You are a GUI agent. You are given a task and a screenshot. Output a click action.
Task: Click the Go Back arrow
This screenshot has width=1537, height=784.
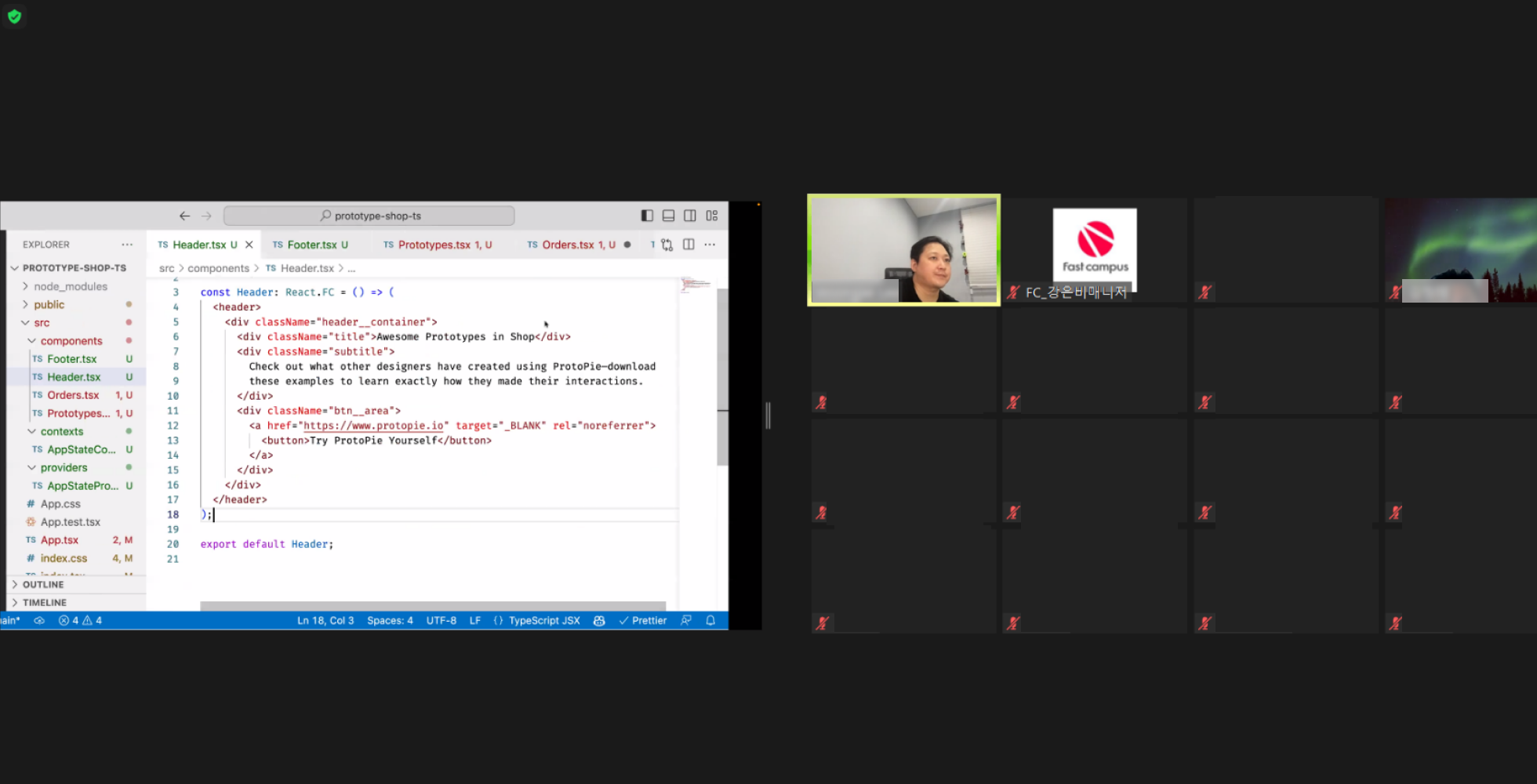pos(185,216)
